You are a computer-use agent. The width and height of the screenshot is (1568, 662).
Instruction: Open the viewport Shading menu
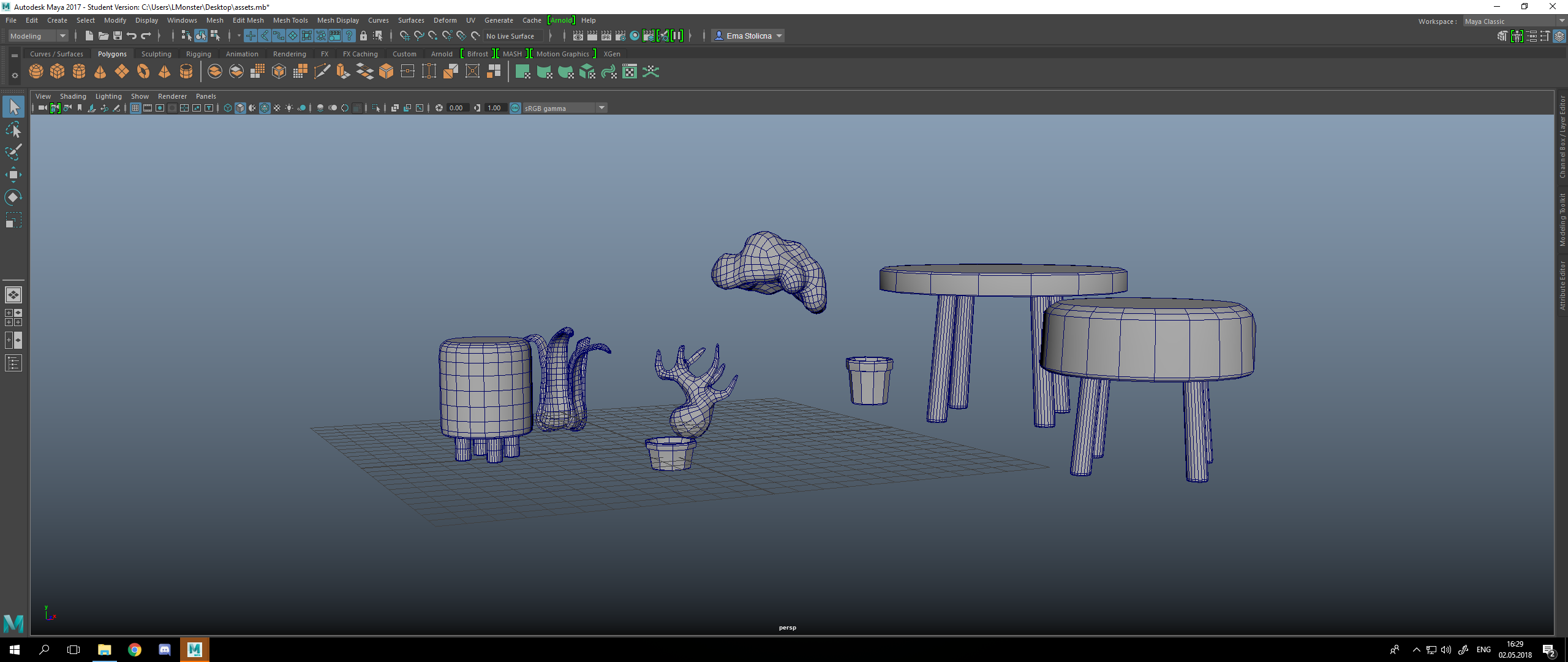tap(73, 96)
